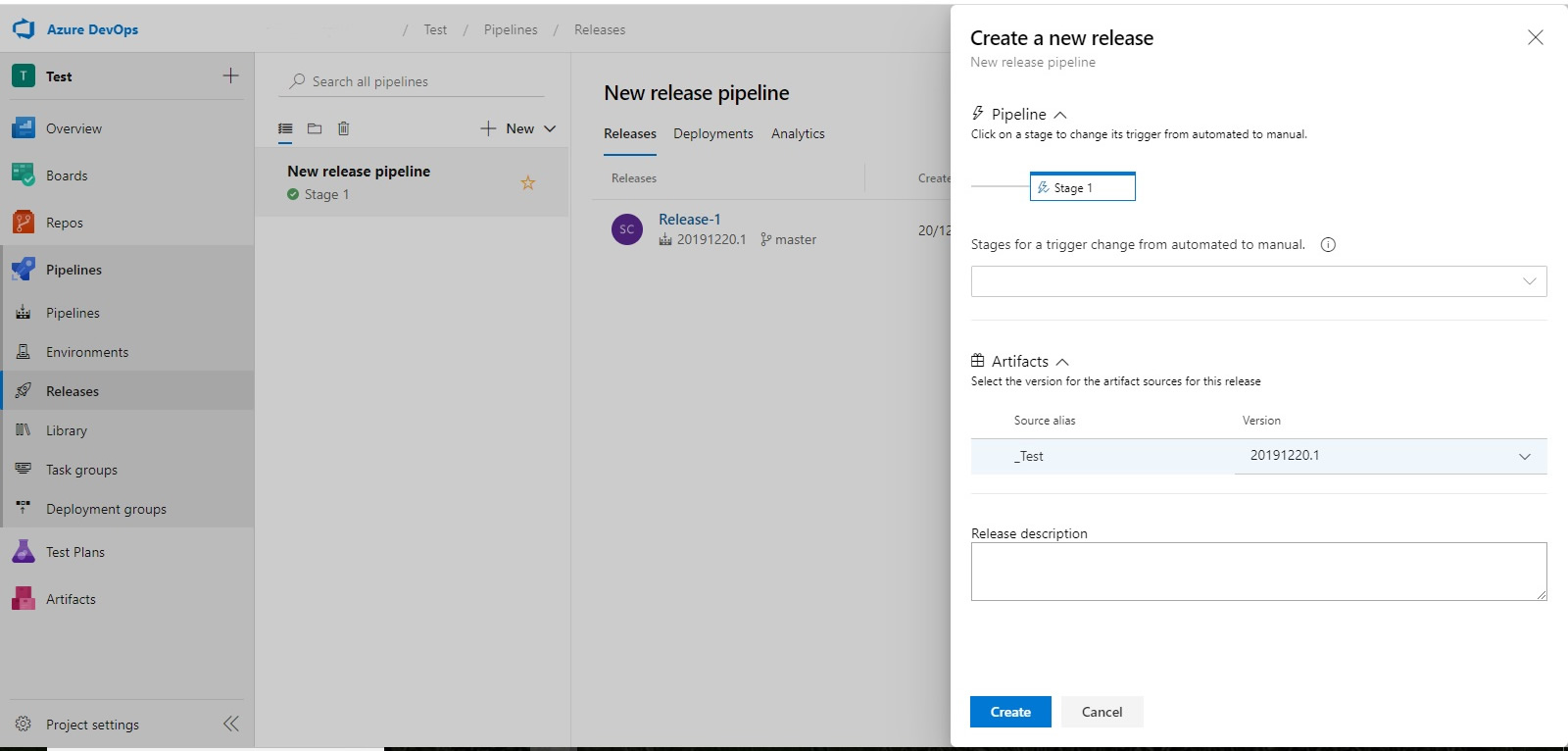1568x751 pixels.
Task: Open Task groups page
Action: pos(81,470)
